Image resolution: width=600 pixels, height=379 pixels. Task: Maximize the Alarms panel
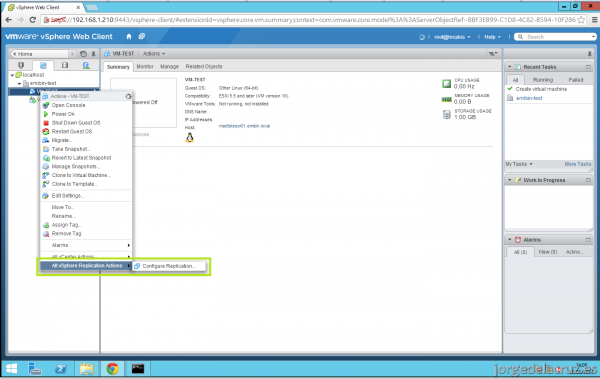coord(588,240)
